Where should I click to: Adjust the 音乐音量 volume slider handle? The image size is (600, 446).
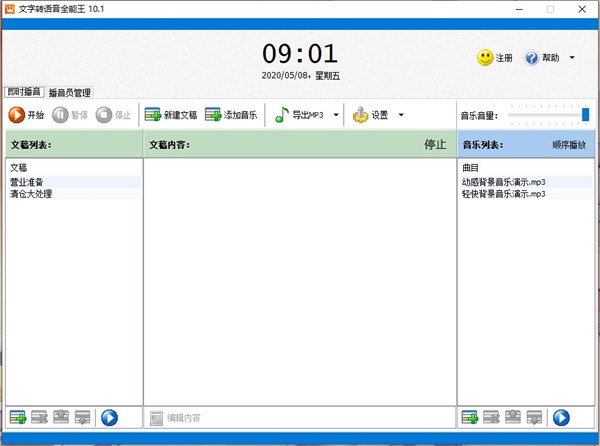pos(585,114)
